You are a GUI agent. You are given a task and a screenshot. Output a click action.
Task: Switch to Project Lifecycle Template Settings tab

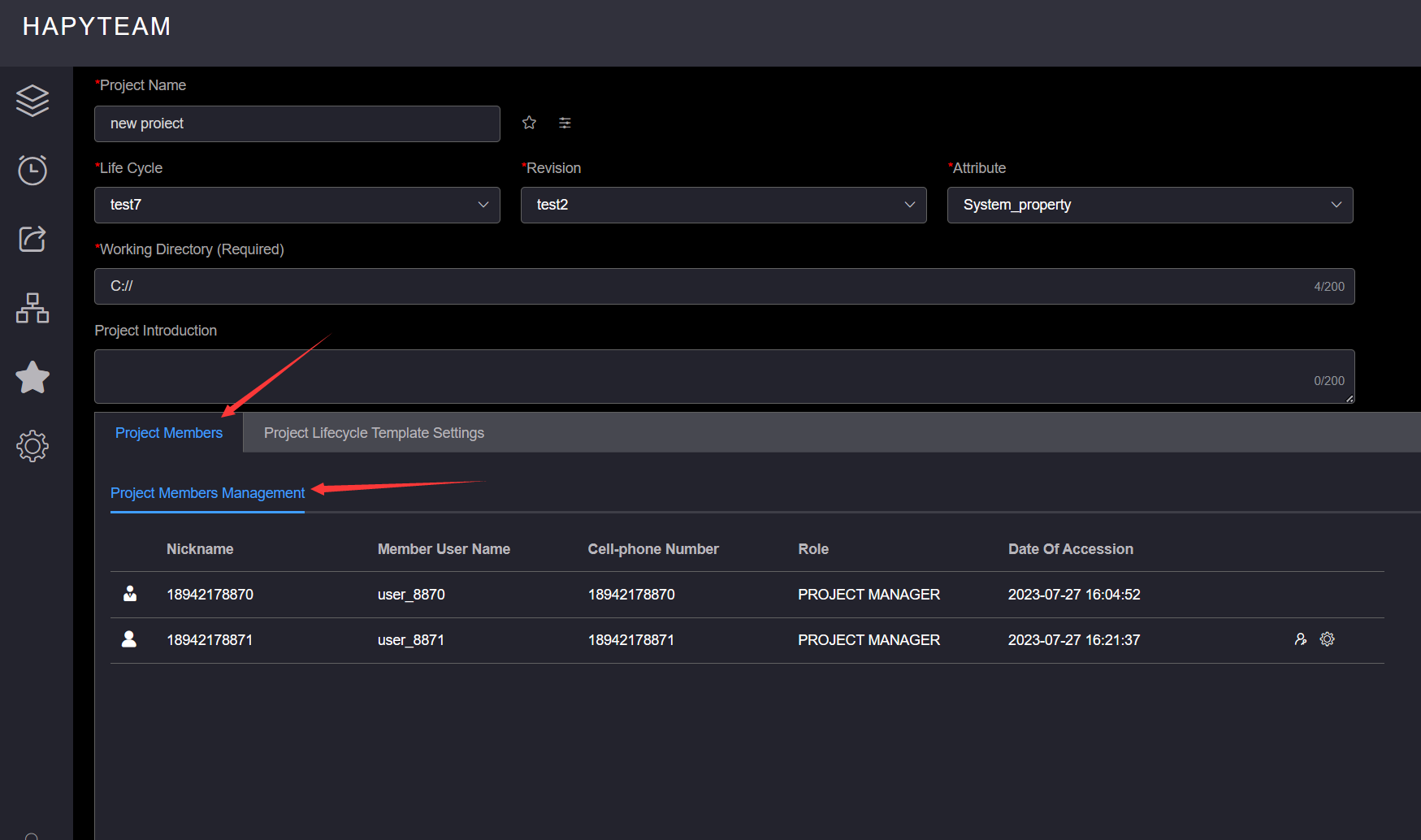[x=374, y=433]
